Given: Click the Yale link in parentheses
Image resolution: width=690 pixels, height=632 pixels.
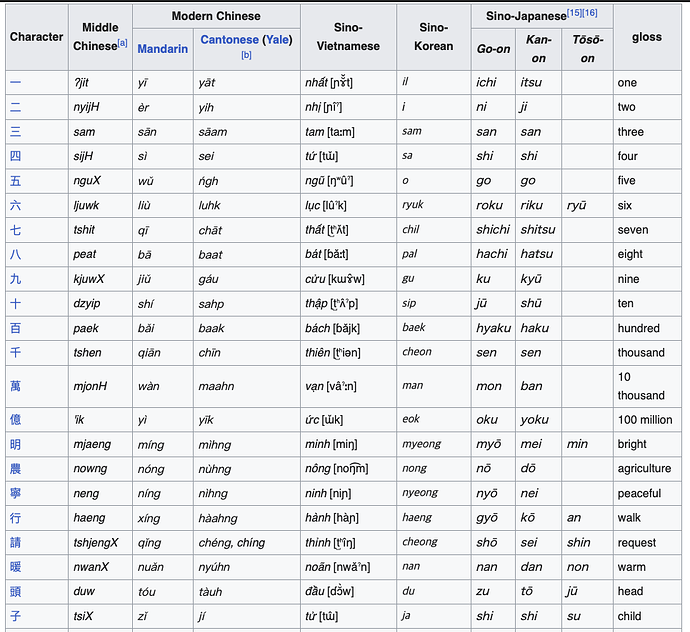Looking at the screenshot, I should click(x=279, y=40).
